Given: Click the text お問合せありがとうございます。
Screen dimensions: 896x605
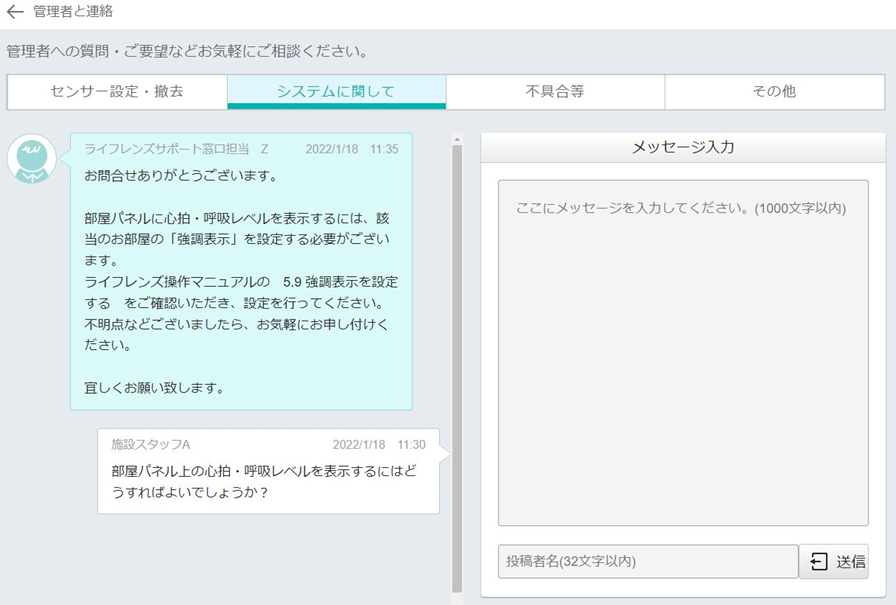Looking at the screenshot, I should 181,176.
